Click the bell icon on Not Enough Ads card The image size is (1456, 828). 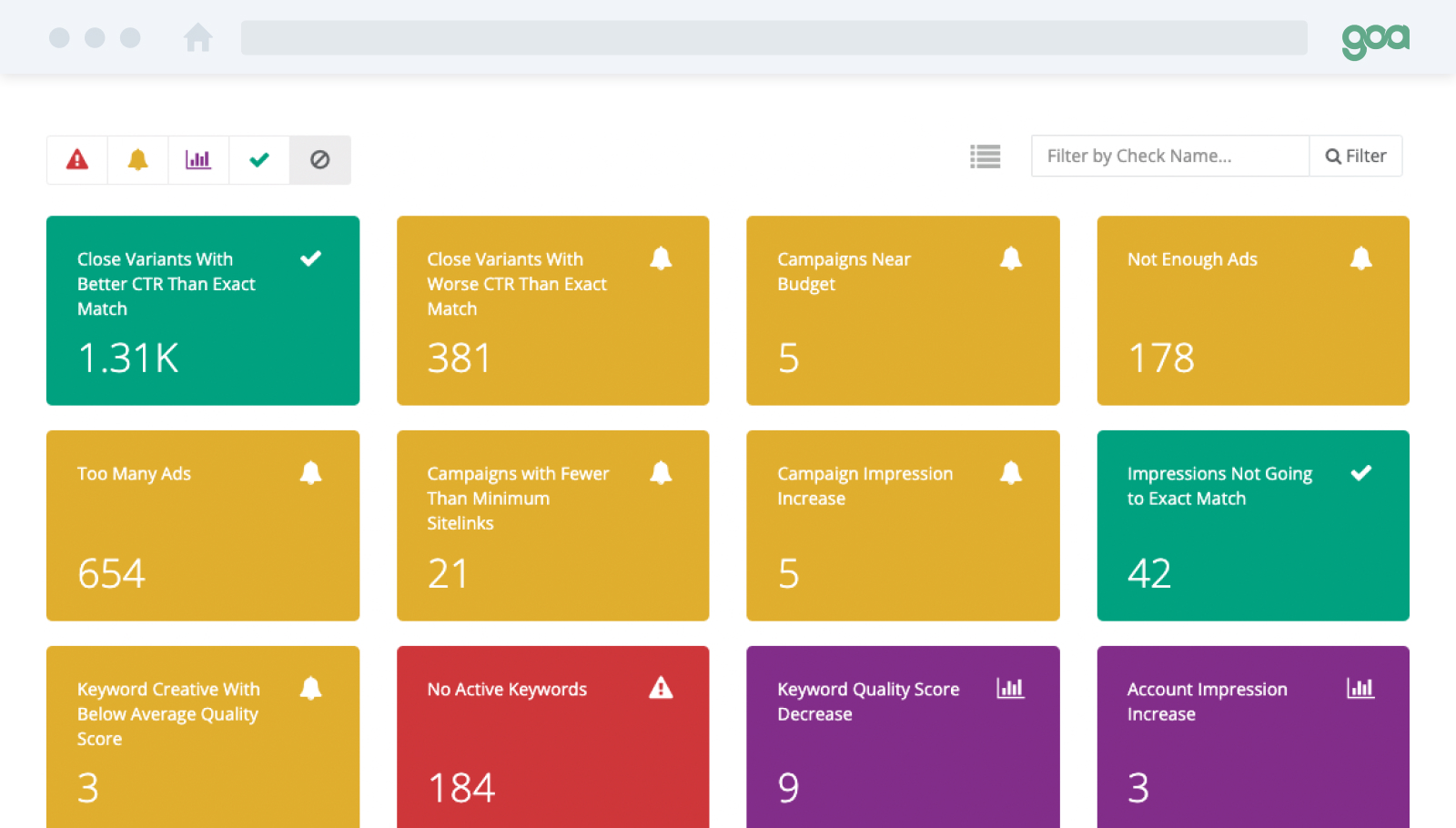tap(1361, 257)
